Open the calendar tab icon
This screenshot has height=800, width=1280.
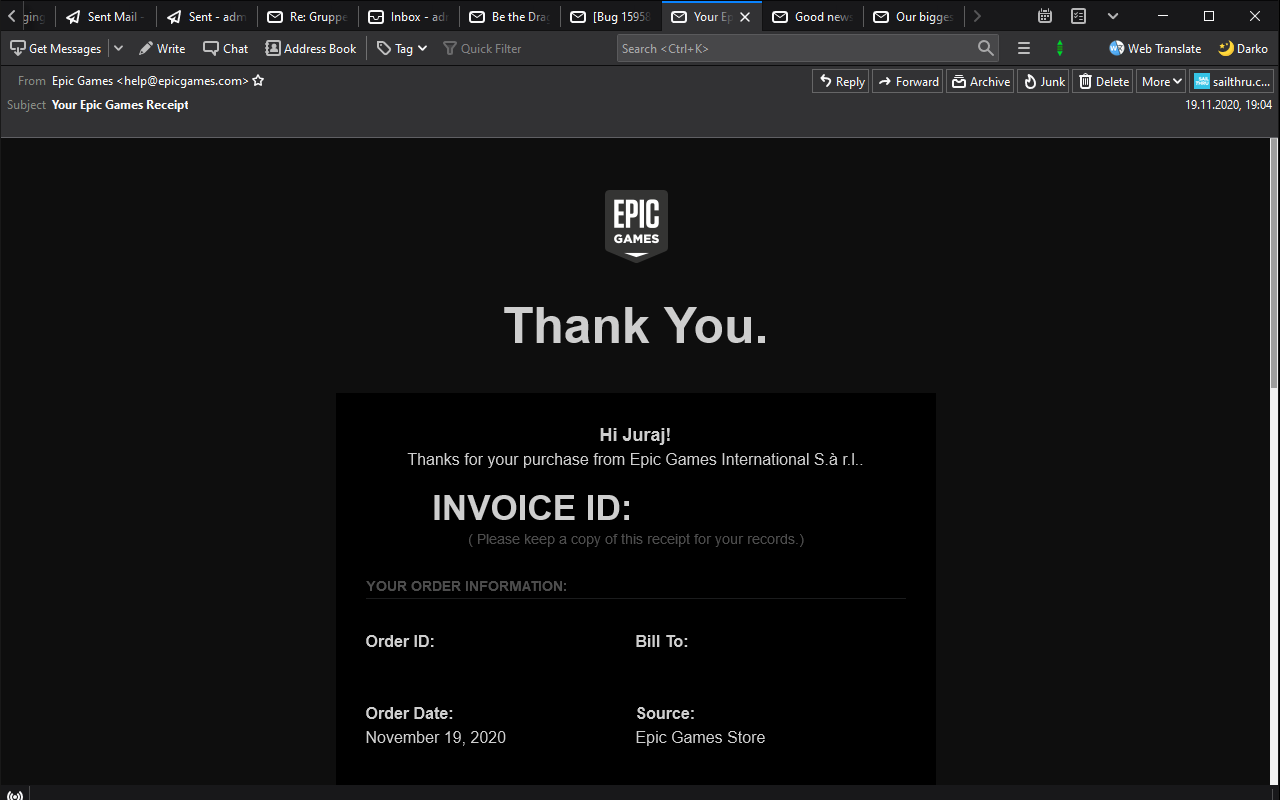[1045, 16]
